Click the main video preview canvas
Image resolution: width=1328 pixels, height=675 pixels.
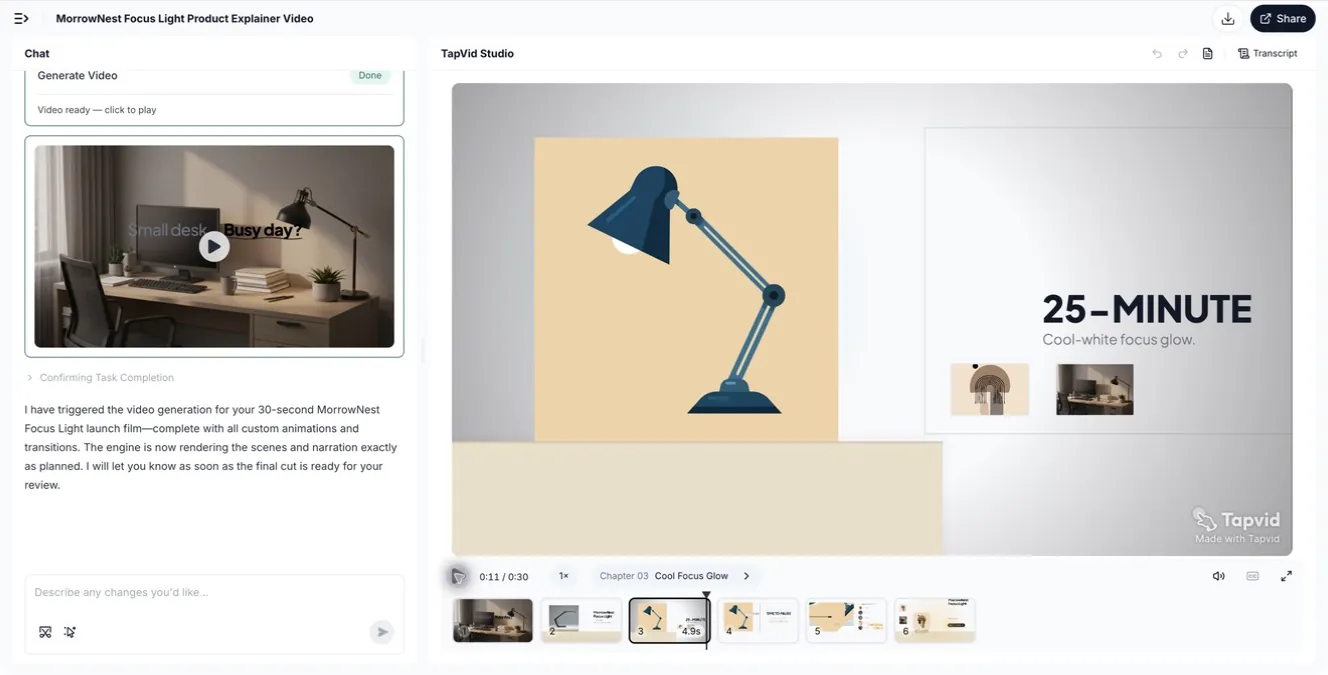(x=872, y=319)
